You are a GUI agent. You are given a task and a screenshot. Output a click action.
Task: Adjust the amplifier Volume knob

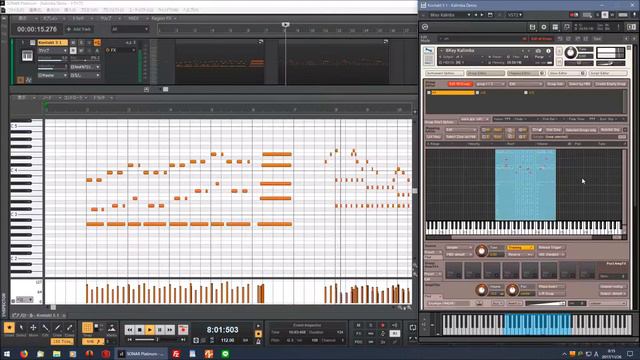482,289
